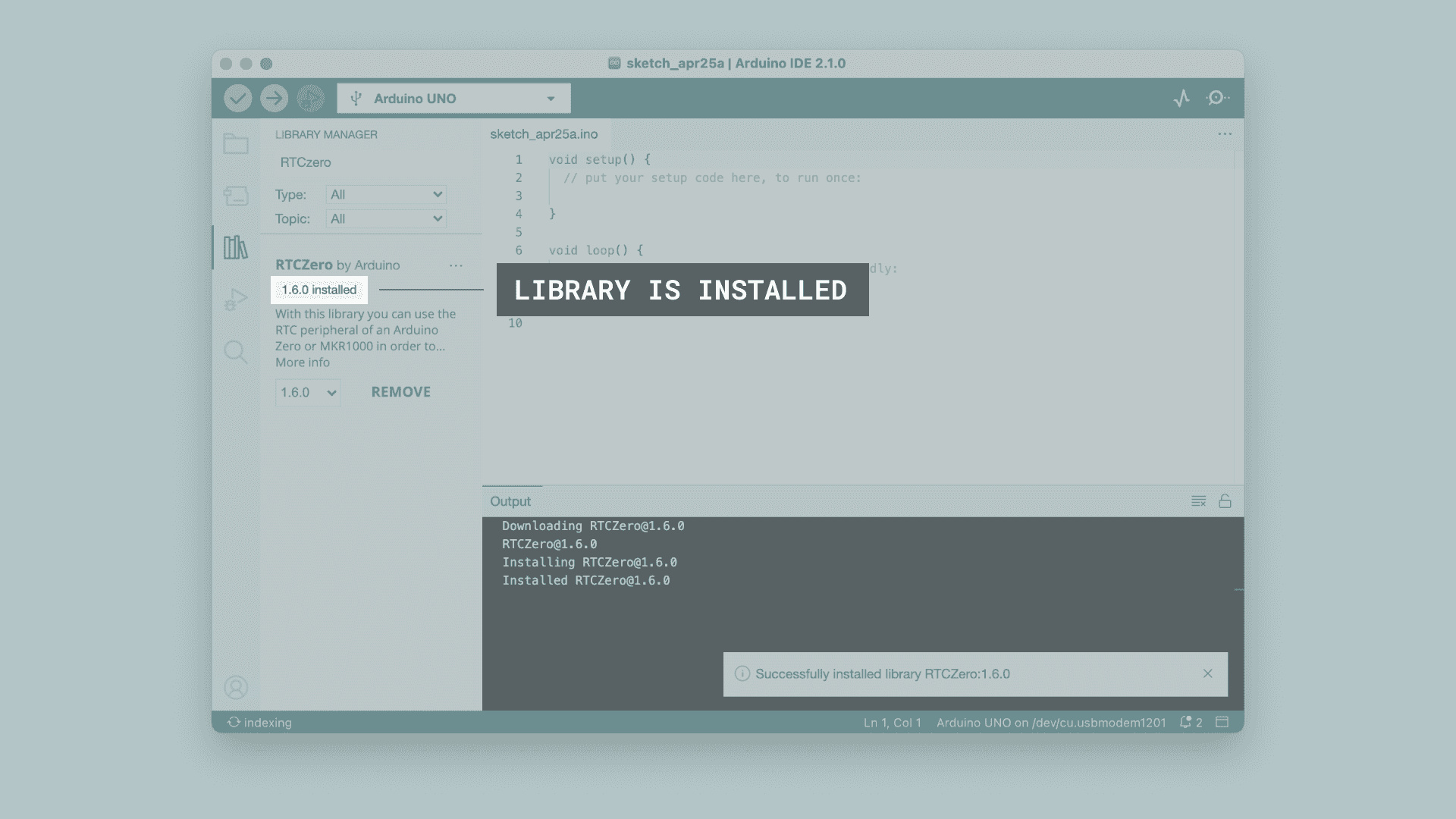Toggle the output scroll lock icon

pos(1225,501)
